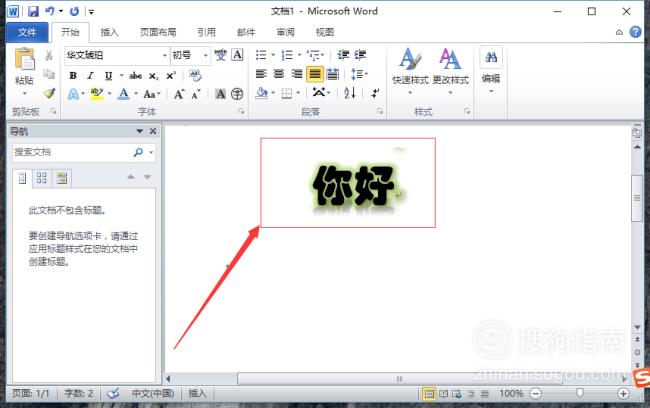Switch to the References (引用) tab

tap(206, 32)
